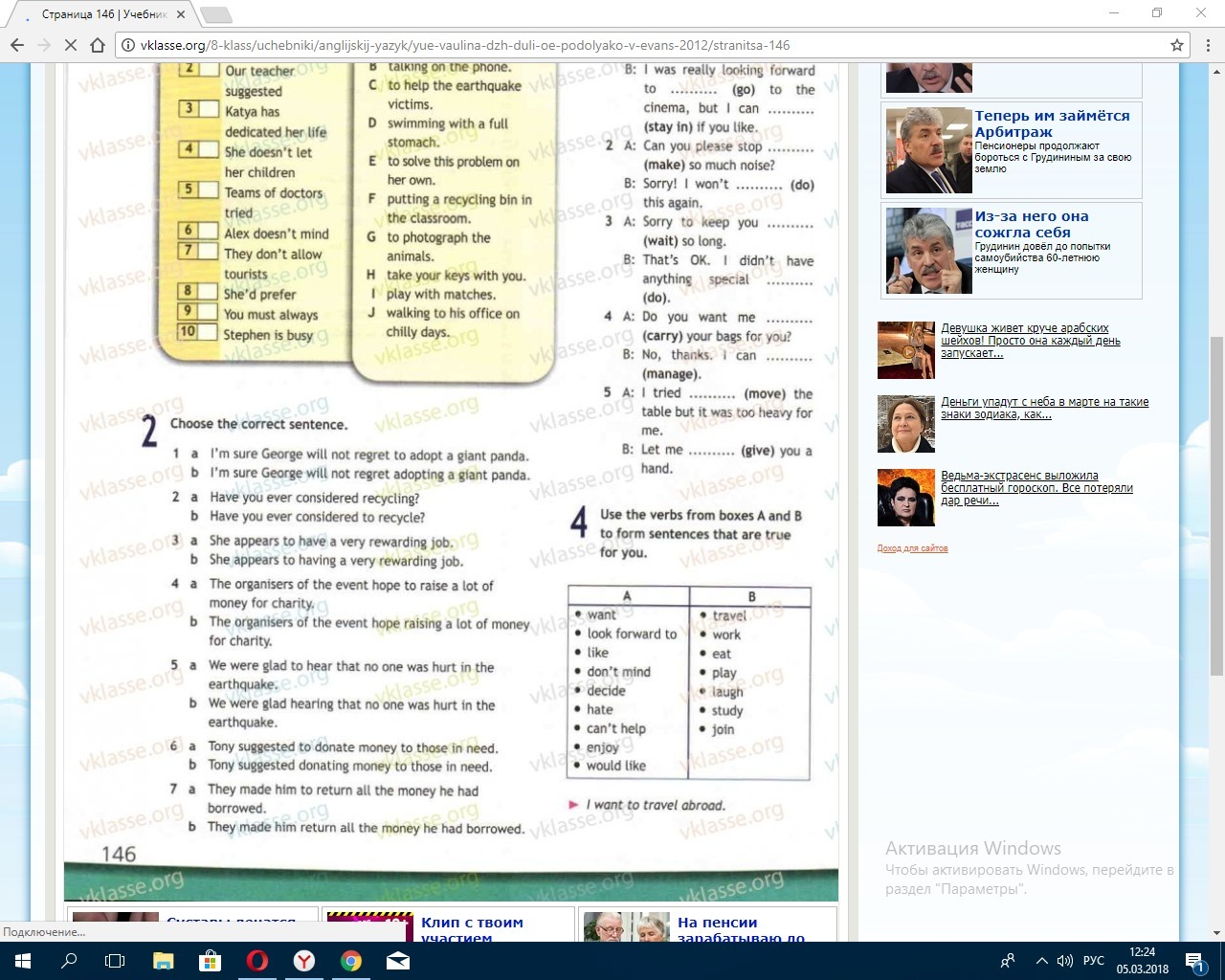Select the 'Страница 146 | Учебник' tab
The height and width of the screenshot is (980, 1225).
click(105, 14)
